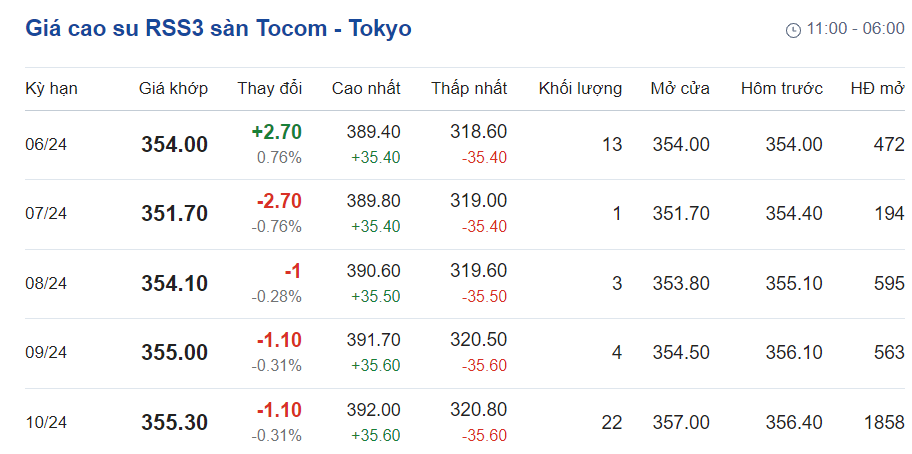This screenshot has width=912, height=454.
Task: Click the Thấp nhất column header
Action: (x=469, y=88)
